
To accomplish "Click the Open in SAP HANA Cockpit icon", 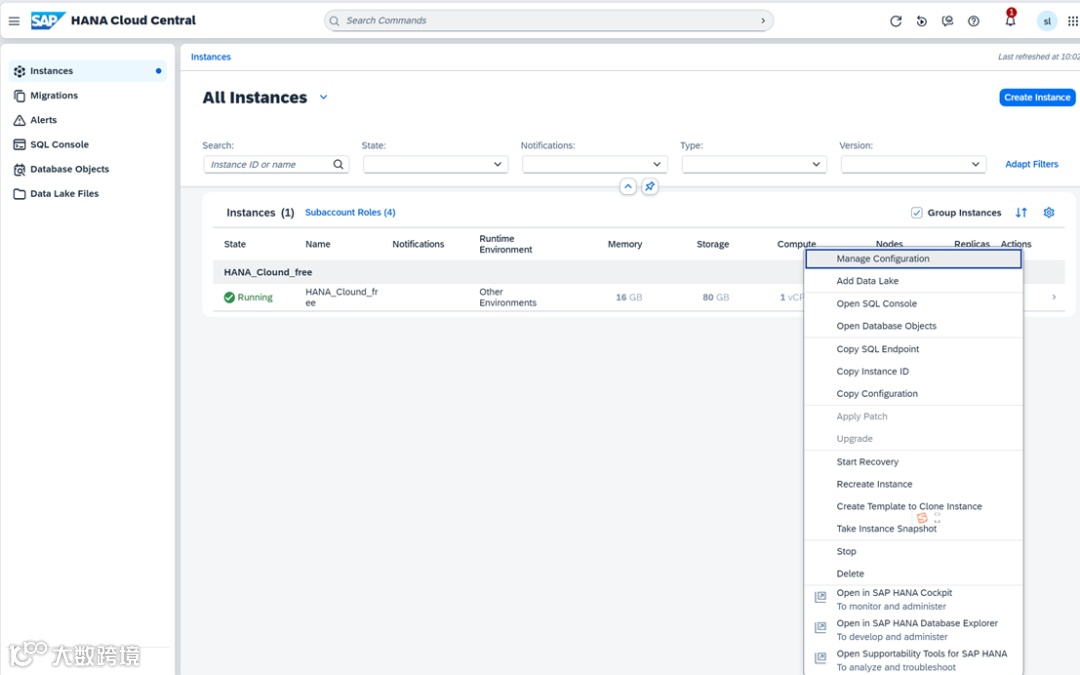I will pos(820,597).
